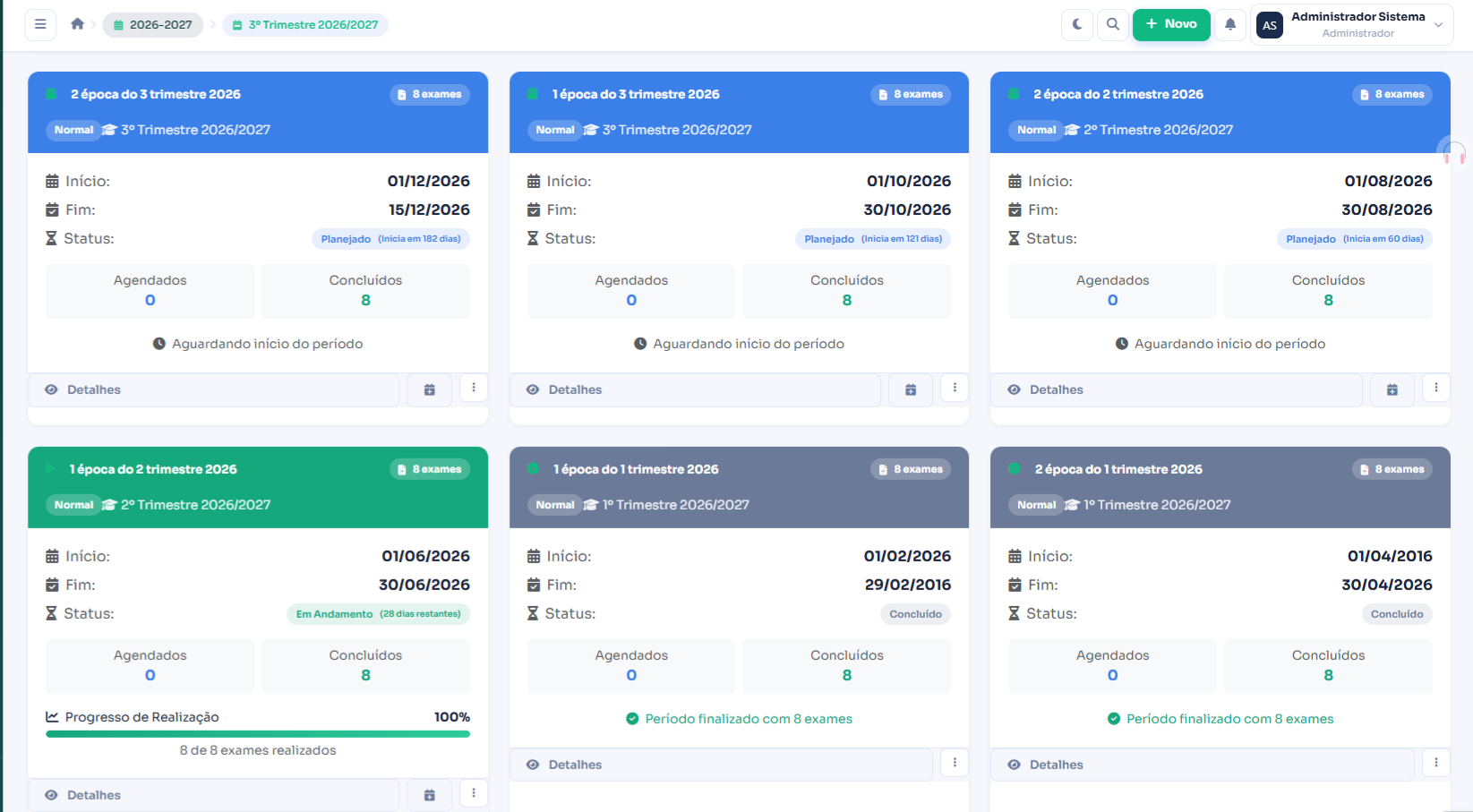
Task: Click play icon on 1 época do 2 trimestre header
Action: pos(51,469)
